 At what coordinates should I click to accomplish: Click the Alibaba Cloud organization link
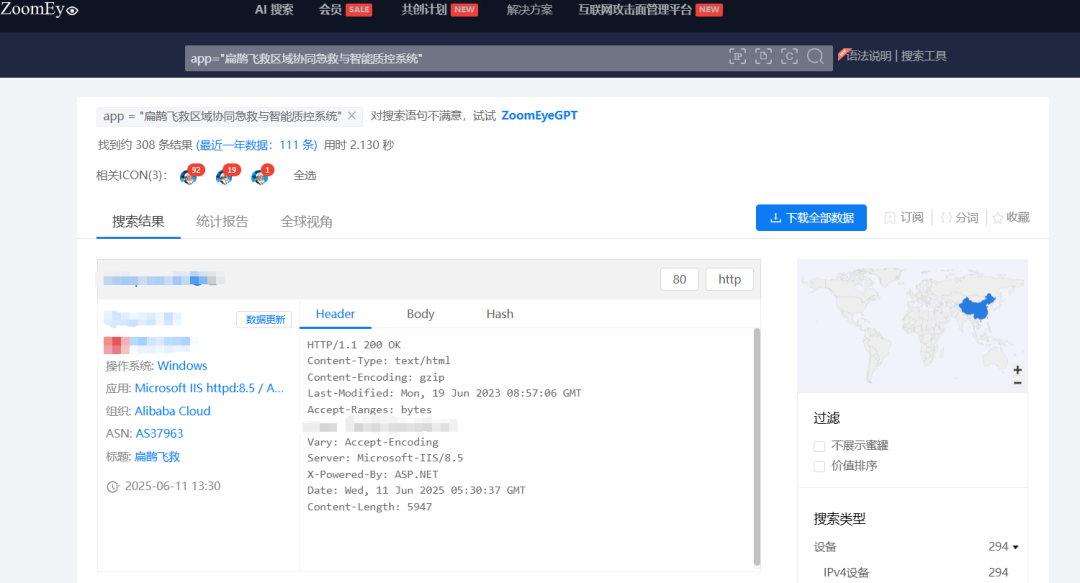click(172, 411)
